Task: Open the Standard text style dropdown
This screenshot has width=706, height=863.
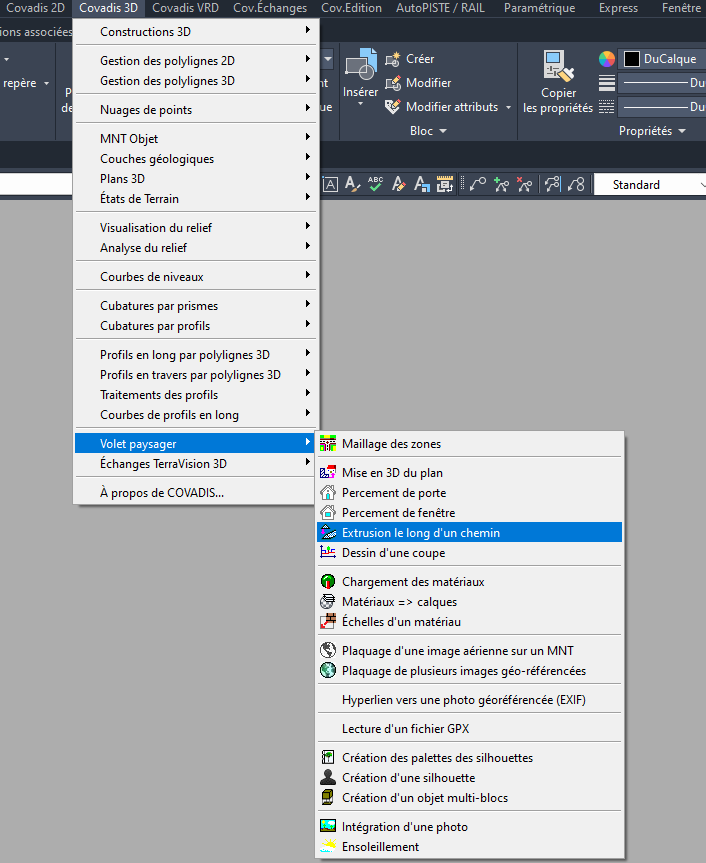Action: click(x=650, y=185)
